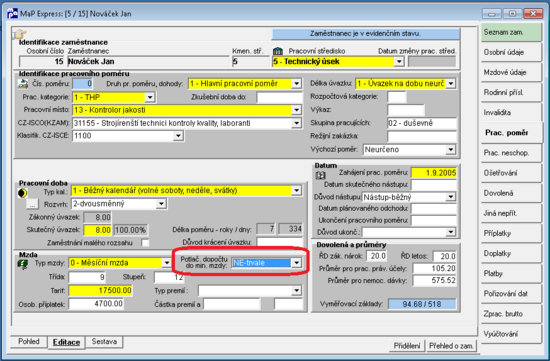Screen dimensions: 550x361
Task: Click ŘD zák. nárok 20.0 field
Action: pos(376,256)
